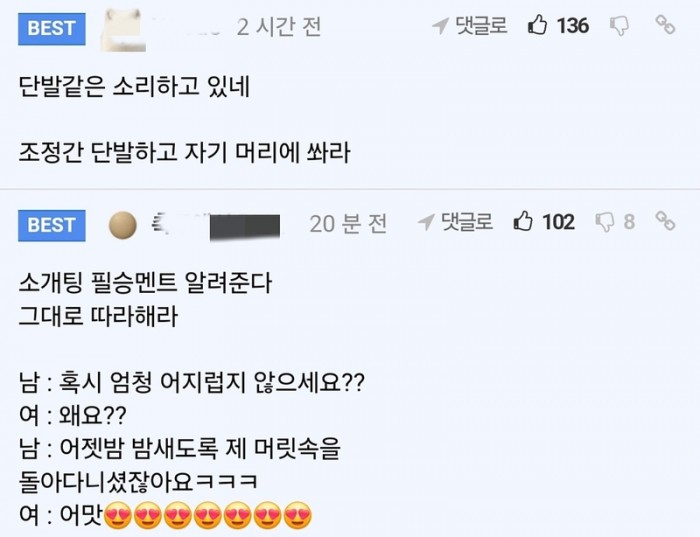Click the line "소개팅 필승멘트 알려준다"

tap(145, 284)
